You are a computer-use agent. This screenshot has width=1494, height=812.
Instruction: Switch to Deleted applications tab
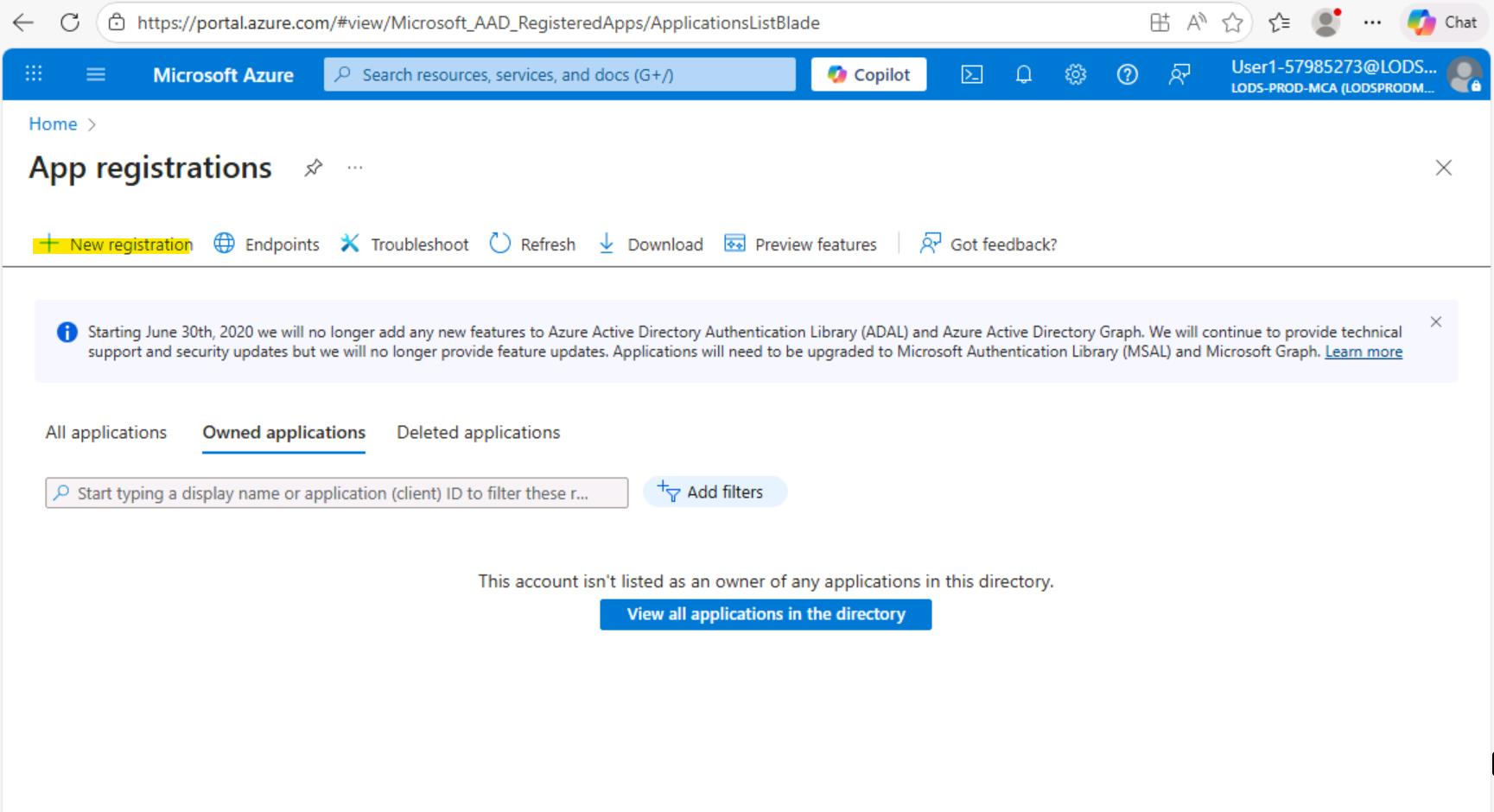point(478,433)
